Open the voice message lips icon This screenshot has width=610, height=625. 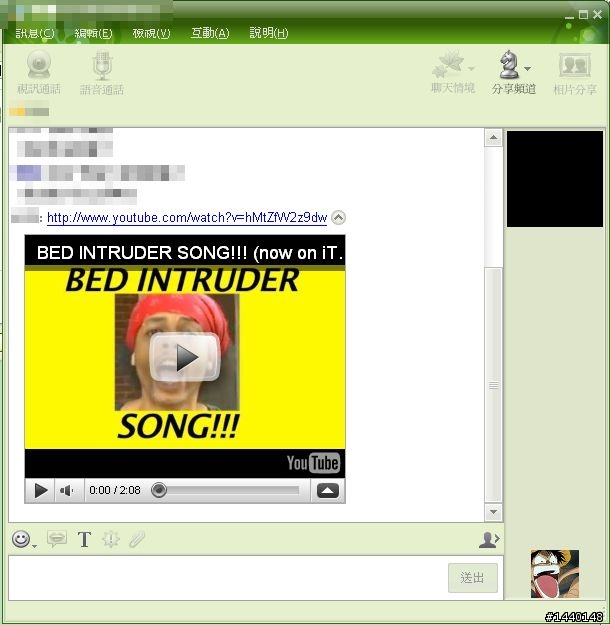[57, 539]
